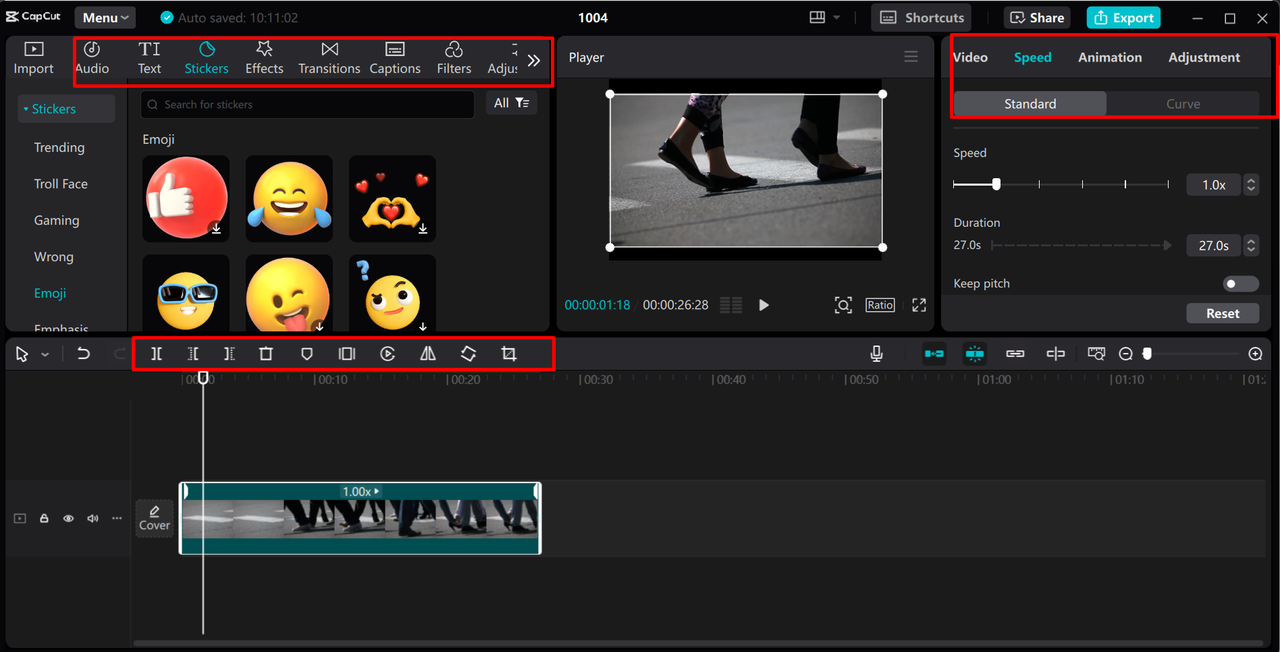The width and height of the screenshot is (1280, 652).
Task: Delete right of playhead
Action: click(x=229, y=354)
